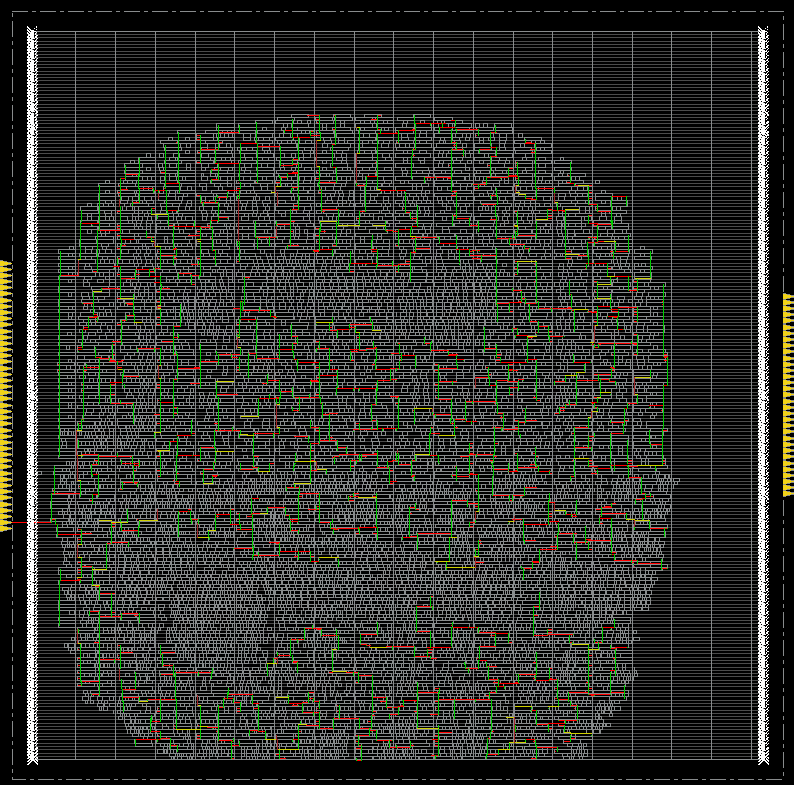Image resolution: width=794 pixels, height=785 pixels.
Task: Click the circular cluster of placed standard cells
Action: tap(364, 438)
